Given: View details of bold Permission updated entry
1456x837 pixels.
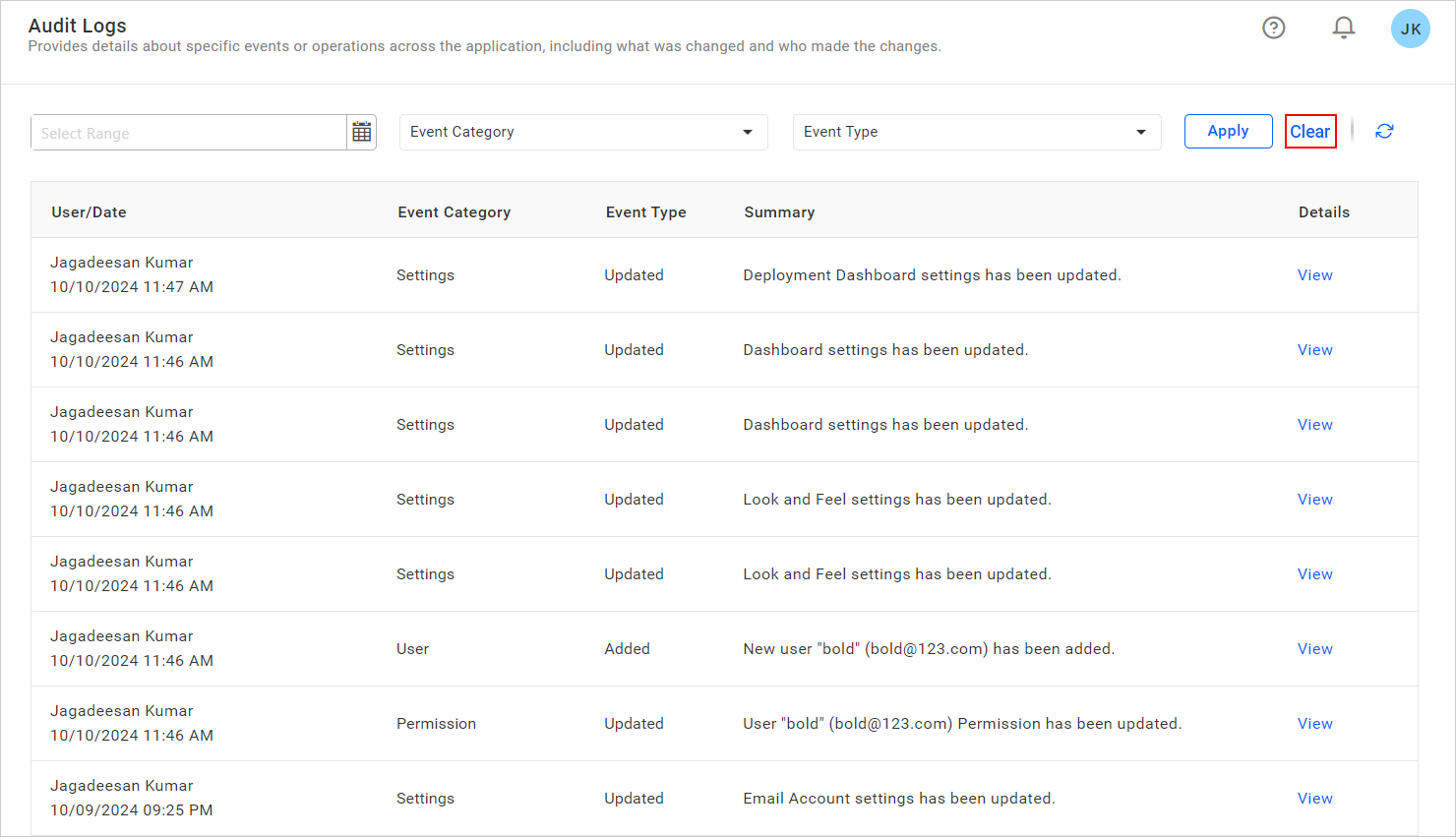Looking at the screenshot, I should coord(1314,724).
